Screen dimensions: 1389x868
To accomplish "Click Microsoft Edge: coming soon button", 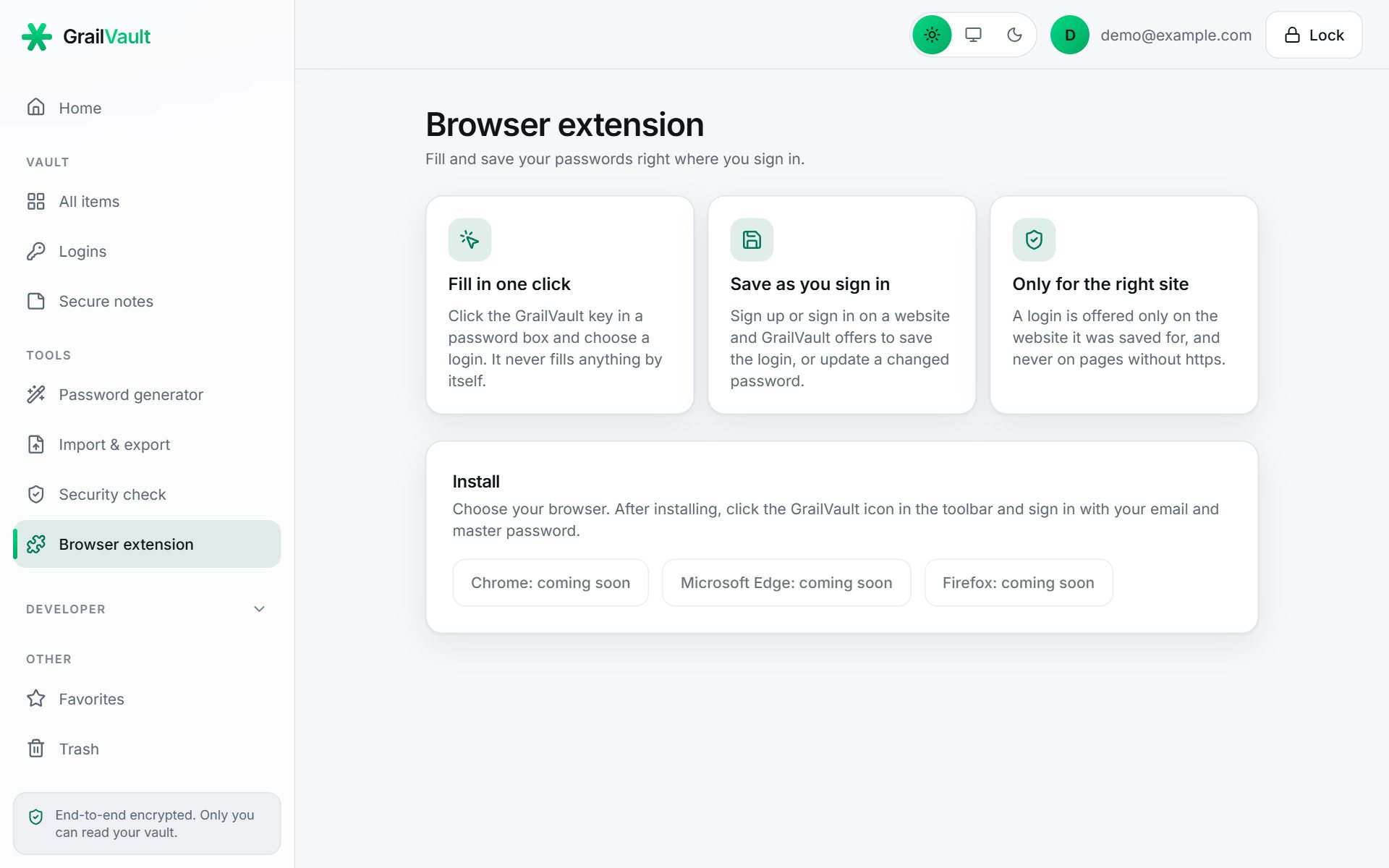I will click(x=786, y=582).
